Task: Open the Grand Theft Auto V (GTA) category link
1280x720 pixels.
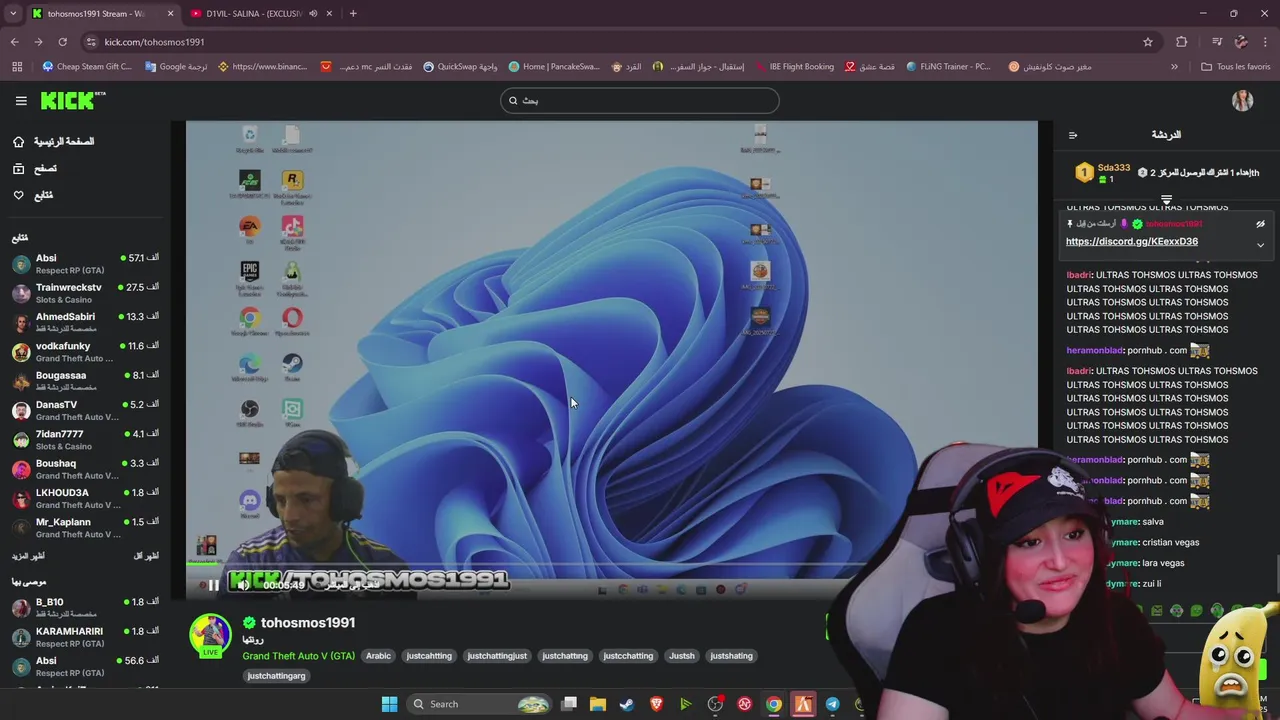Action: coord(298,656)
